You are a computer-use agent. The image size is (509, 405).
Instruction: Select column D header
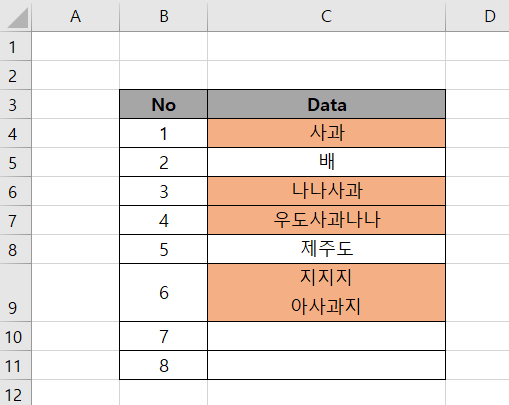click(477, 16)
